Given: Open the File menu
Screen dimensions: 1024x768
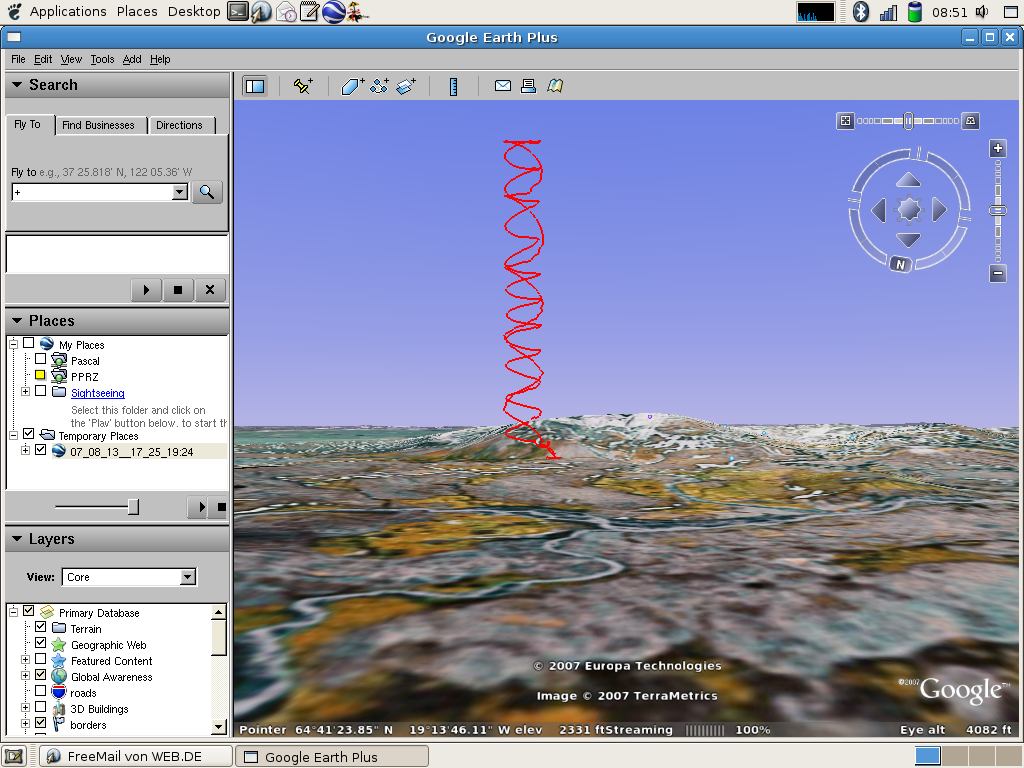Looking at the screenshot, I should point(18,59).
